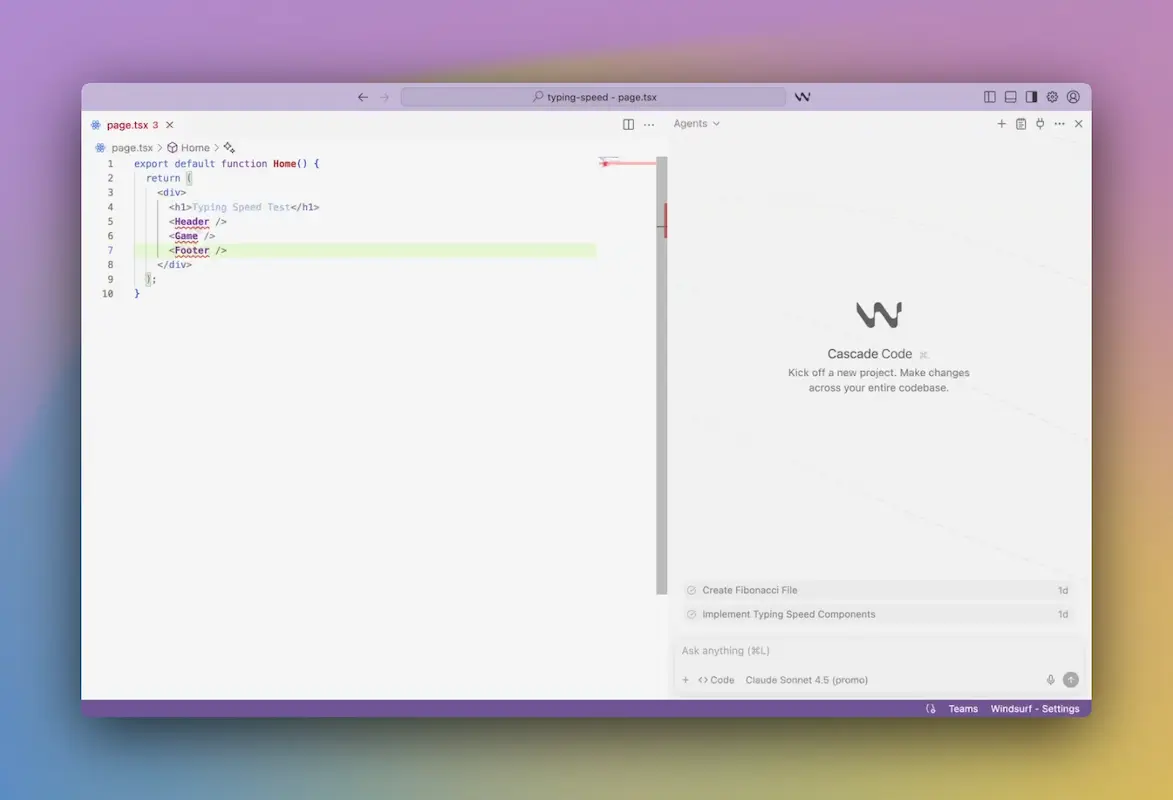Open the Create Fibonacci File conversation
Viewport: 1173px width, 800px height.
click(750, 590)
